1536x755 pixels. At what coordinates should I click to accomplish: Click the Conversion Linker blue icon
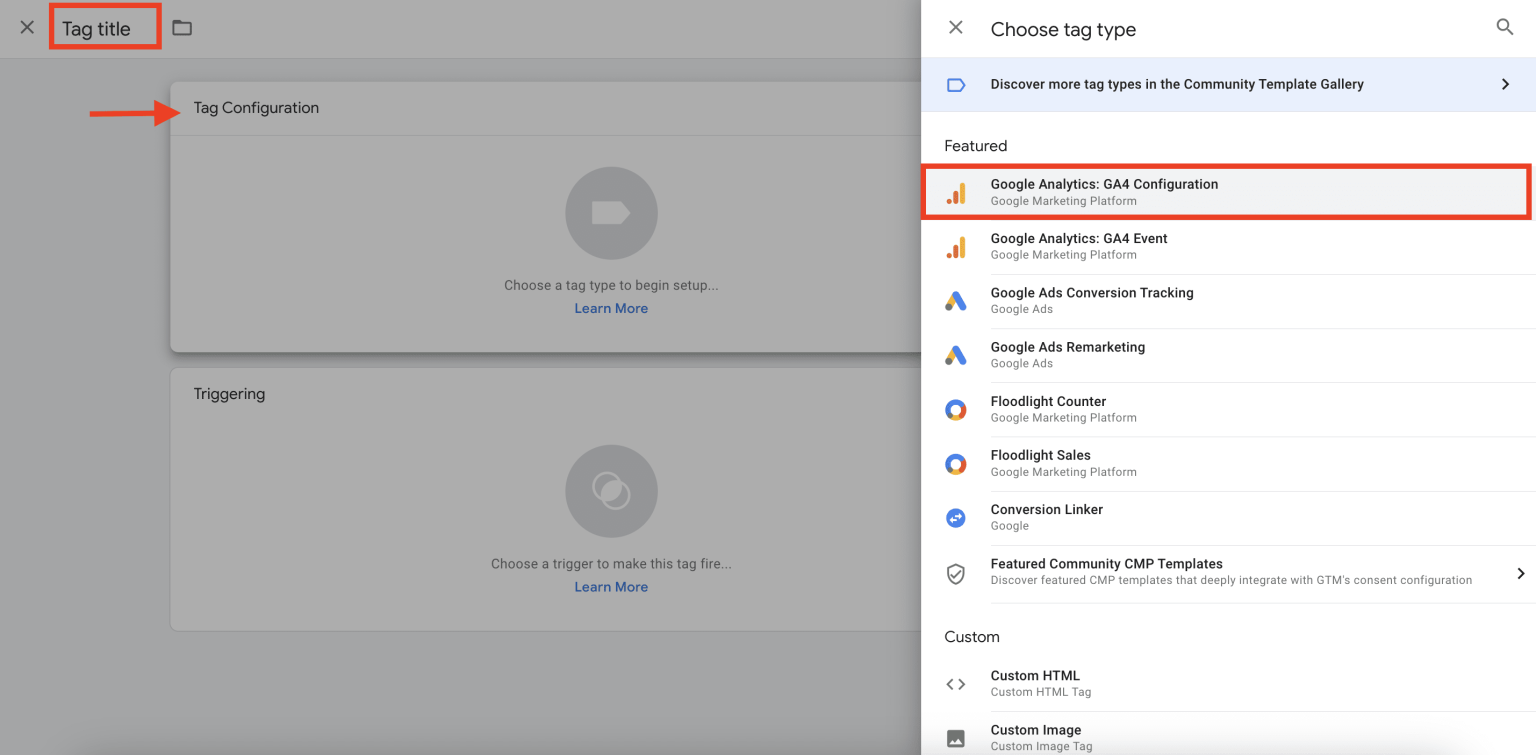956,518
